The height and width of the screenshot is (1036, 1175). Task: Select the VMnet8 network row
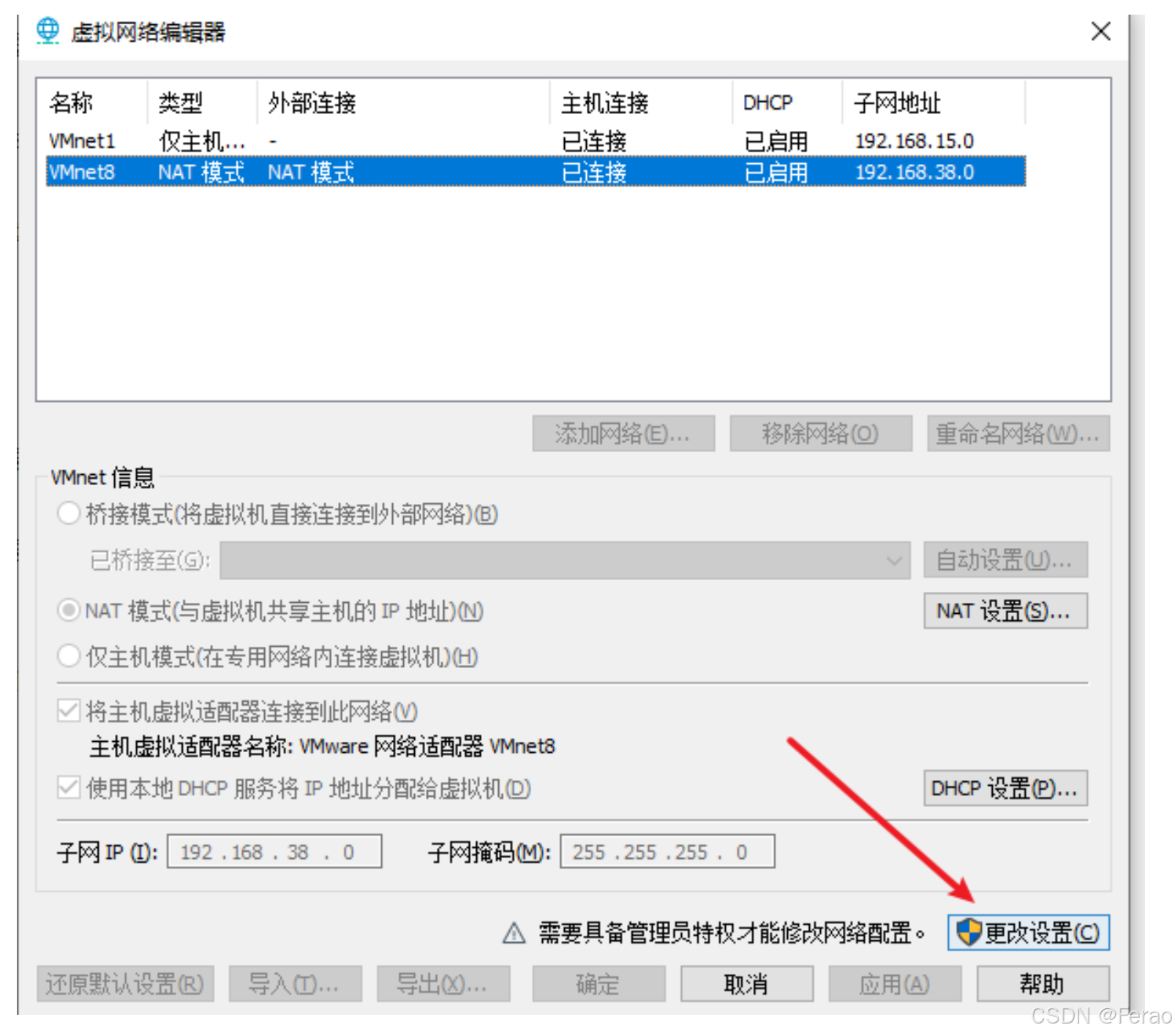tap(536, 172)
